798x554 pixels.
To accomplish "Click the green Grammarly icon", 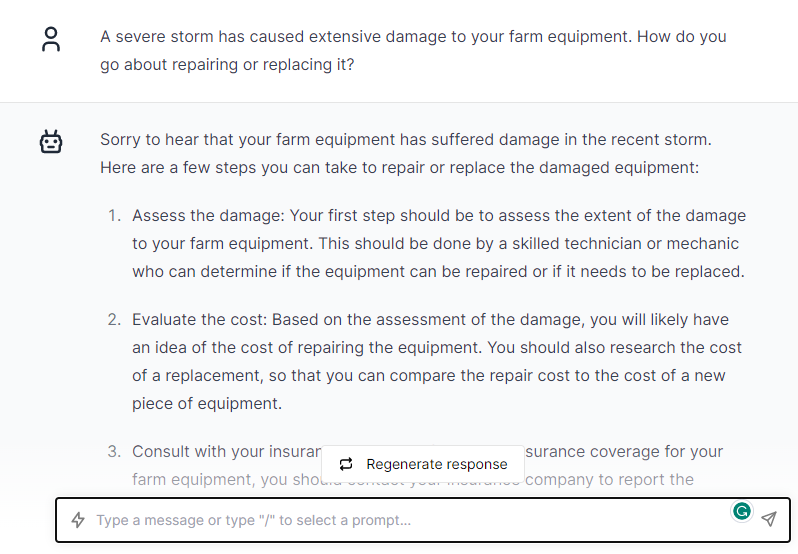I will (x=742, y=511).
